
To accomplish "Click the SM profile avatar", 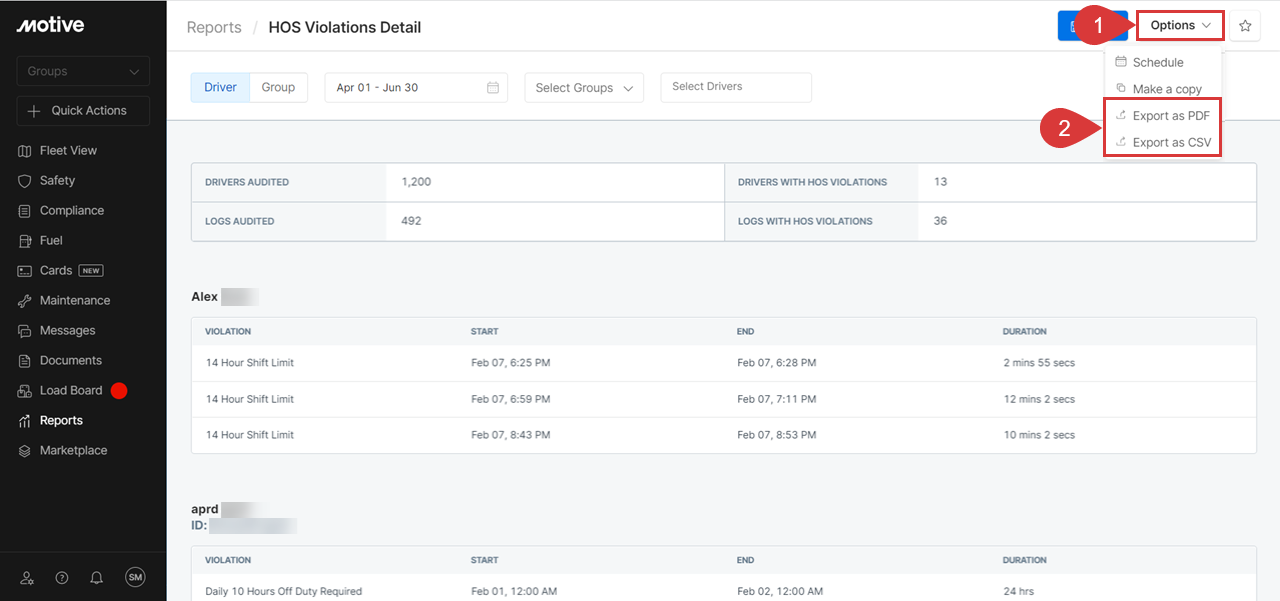I will [135, 577].
